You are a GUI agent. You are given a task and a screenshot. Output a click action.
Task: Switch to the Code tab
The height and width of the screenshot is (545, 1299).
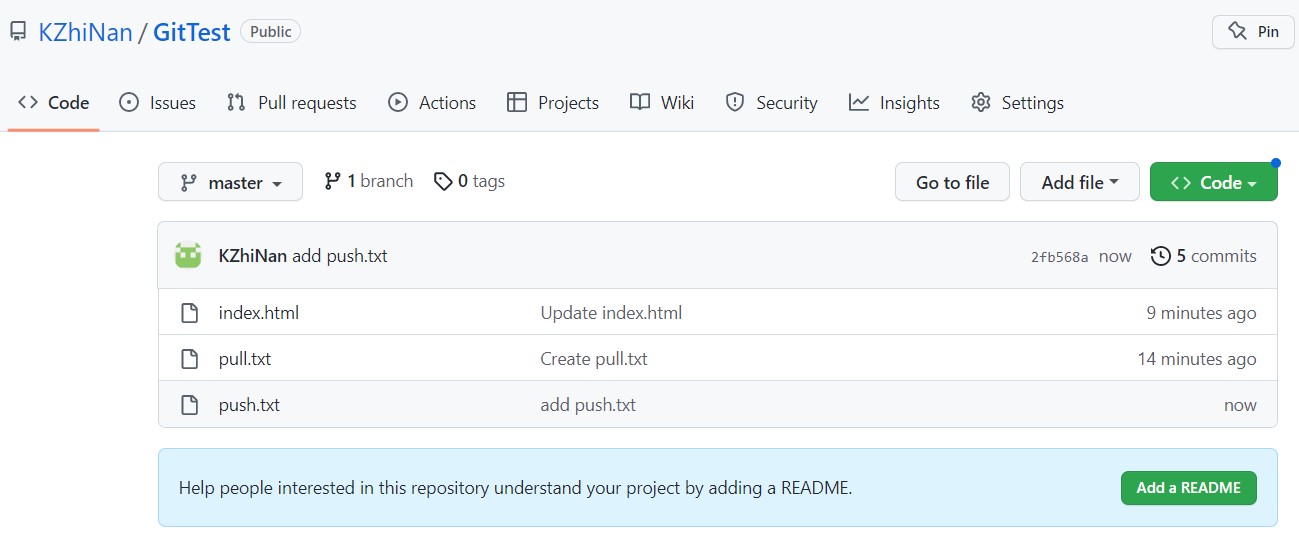[x=54, y=102]
